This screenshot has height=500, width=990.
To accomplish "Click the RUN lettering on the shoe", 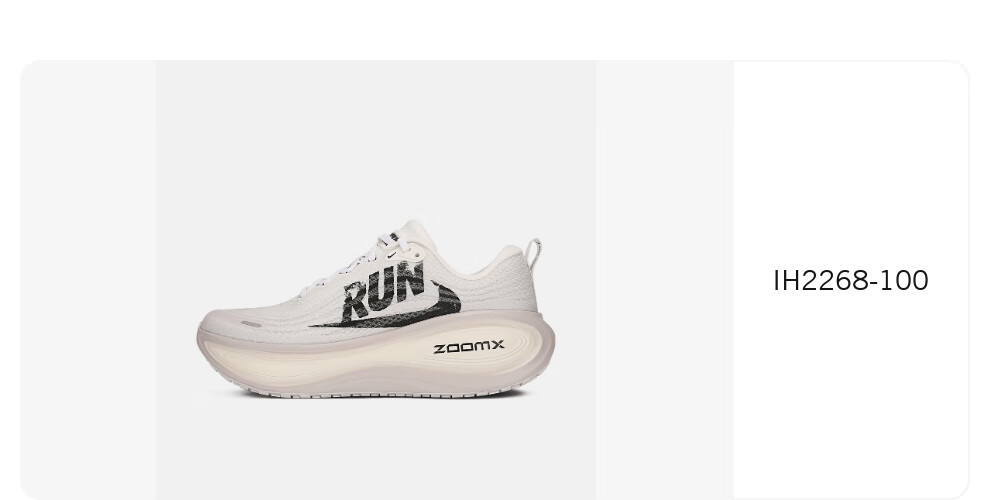I will click(383, 289).
